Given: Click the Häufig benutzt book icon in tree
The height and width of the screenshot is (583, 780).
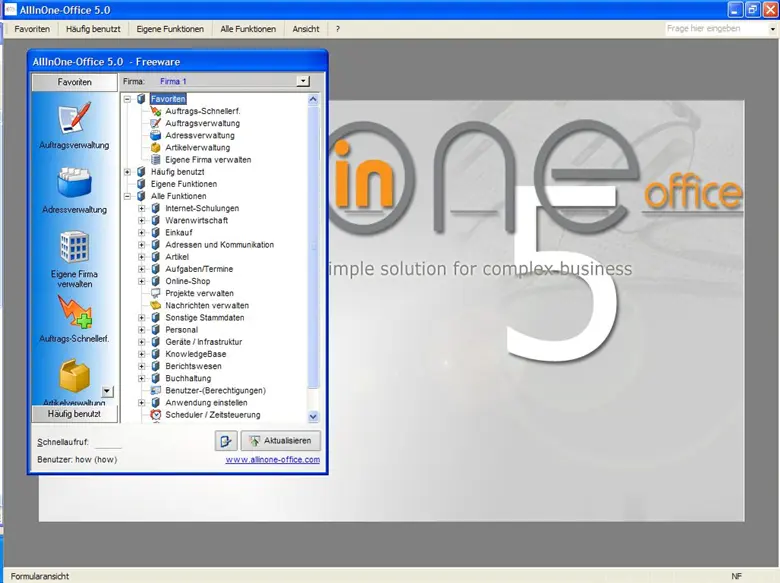Looking at the screenshot, I should click(141, 172).
